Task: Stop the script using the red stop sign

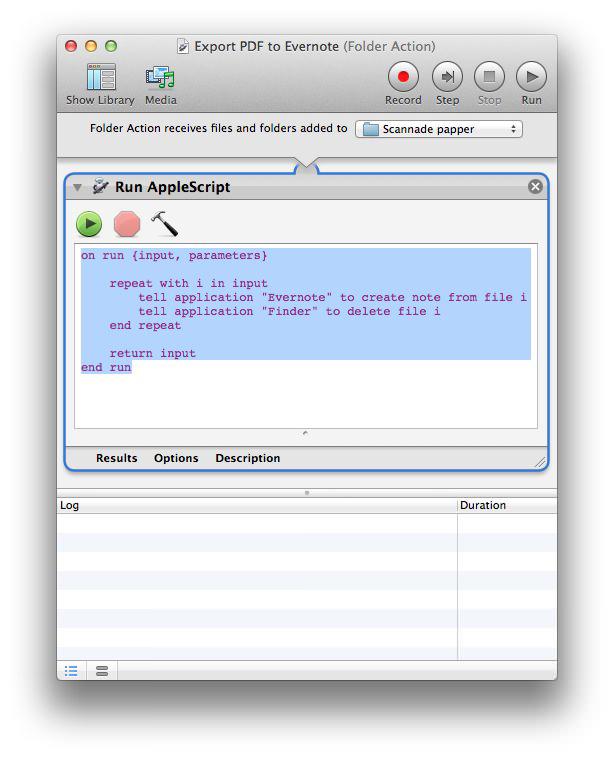Action: pyautogui.click(x=127, y=224)
